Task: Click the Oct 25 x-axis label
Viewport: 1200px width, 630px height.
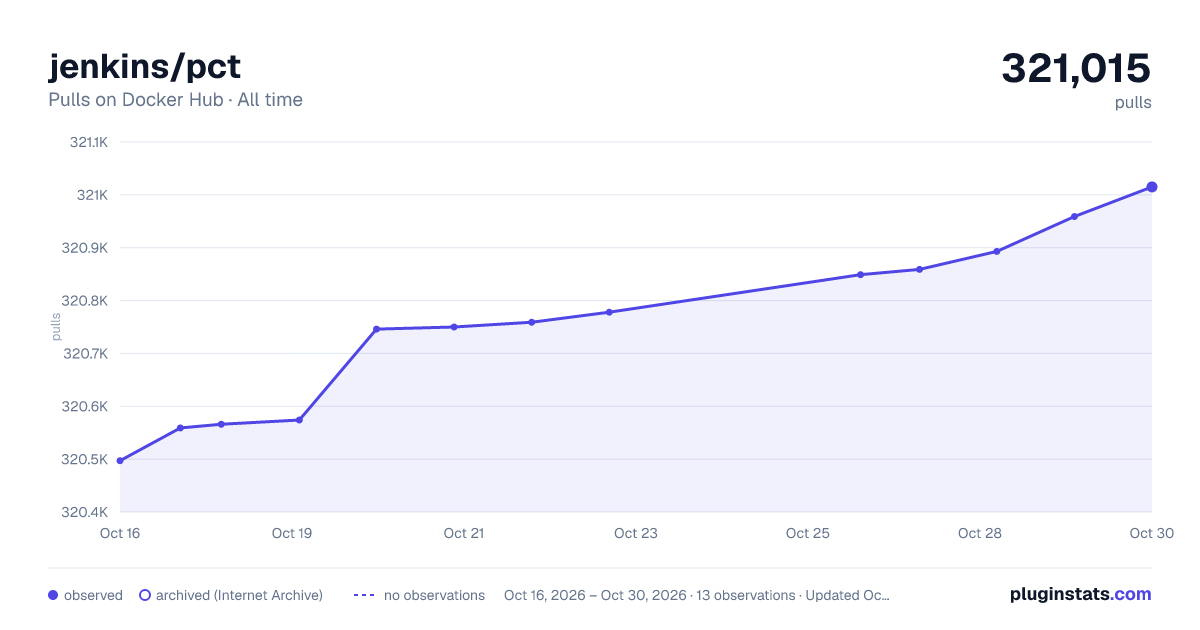Action: [x=808, y=533]
